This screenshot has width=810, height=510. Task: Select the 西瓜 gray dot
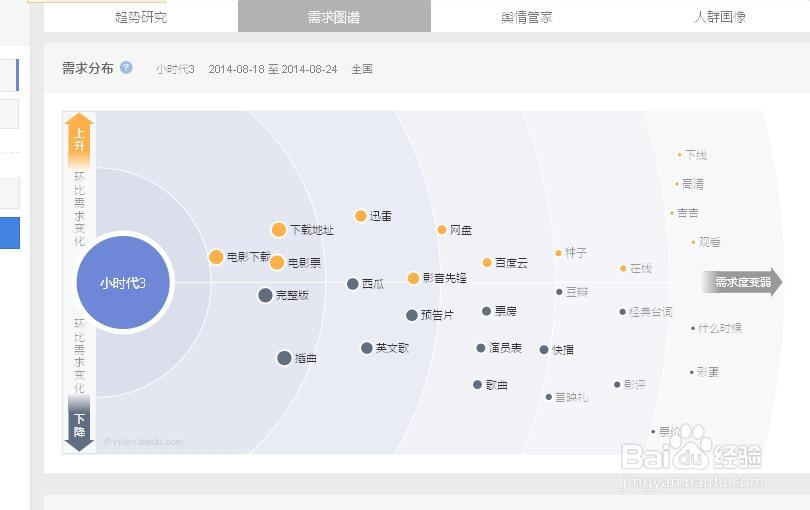point(353,284)
